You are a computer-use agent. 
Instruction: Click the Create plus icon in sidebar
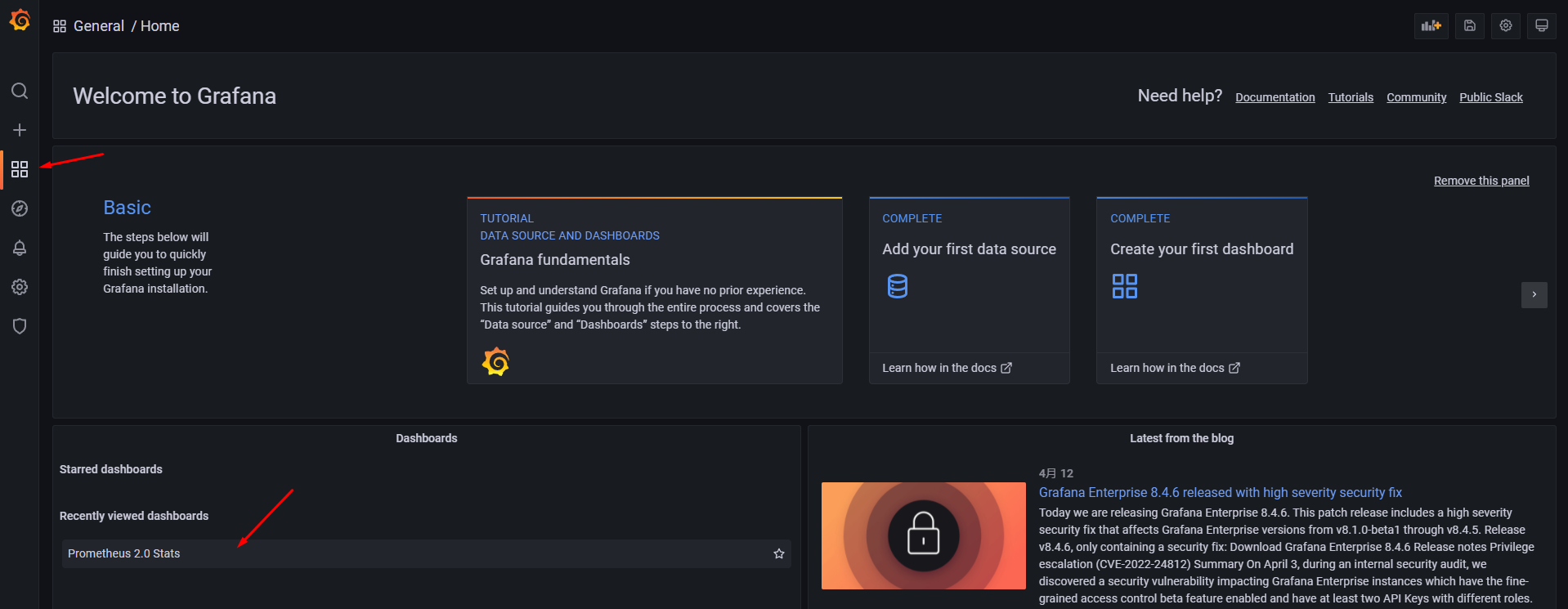(20, 130)
